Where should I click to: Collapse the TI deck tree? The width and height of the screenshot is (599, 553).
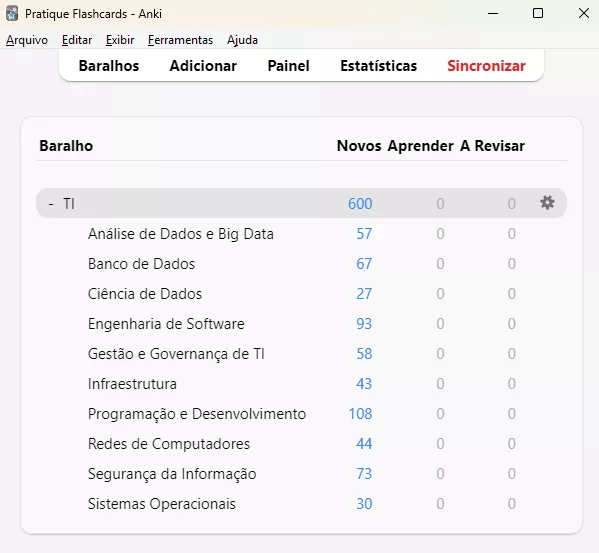coord(51,204)
